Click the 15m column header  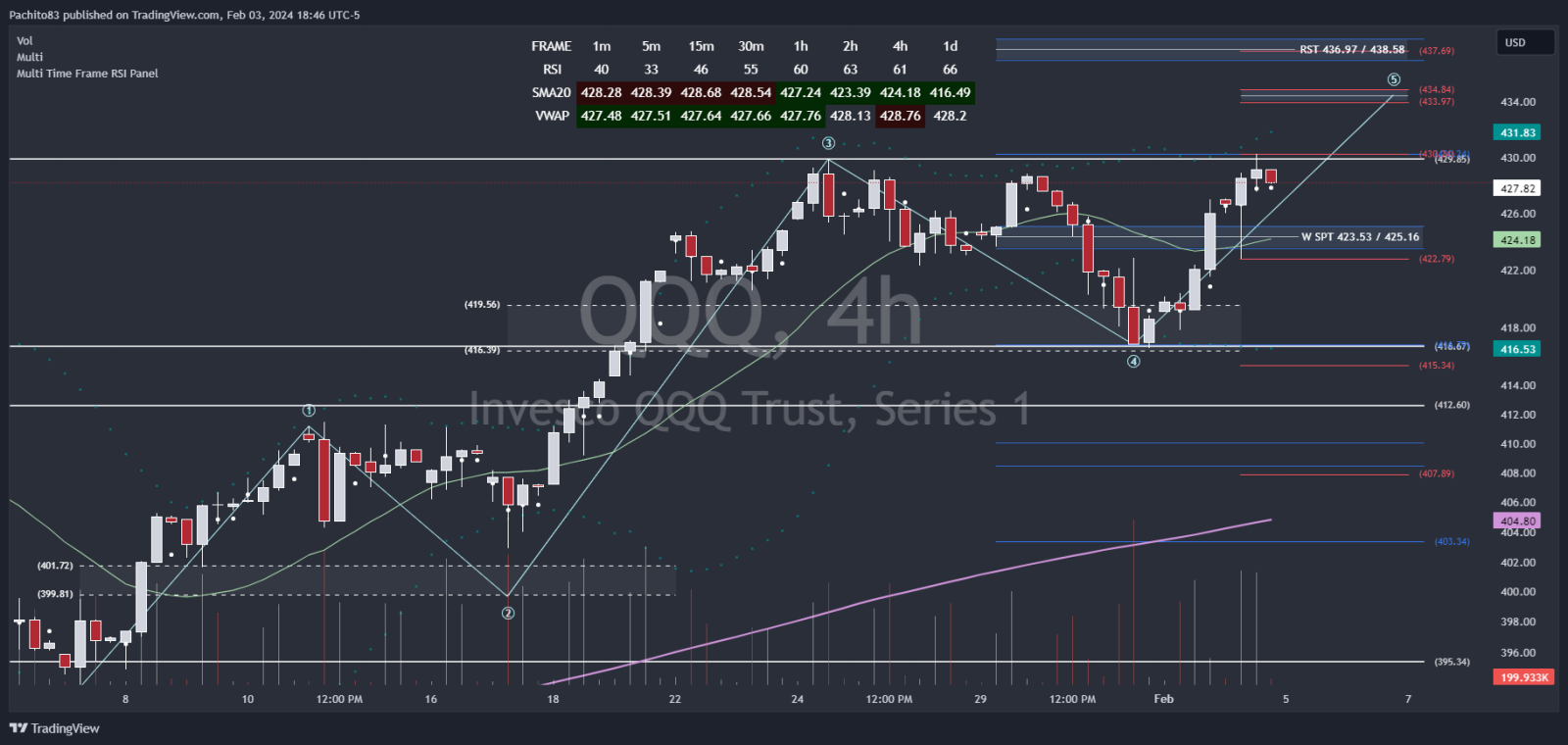(x=701, y=46)
